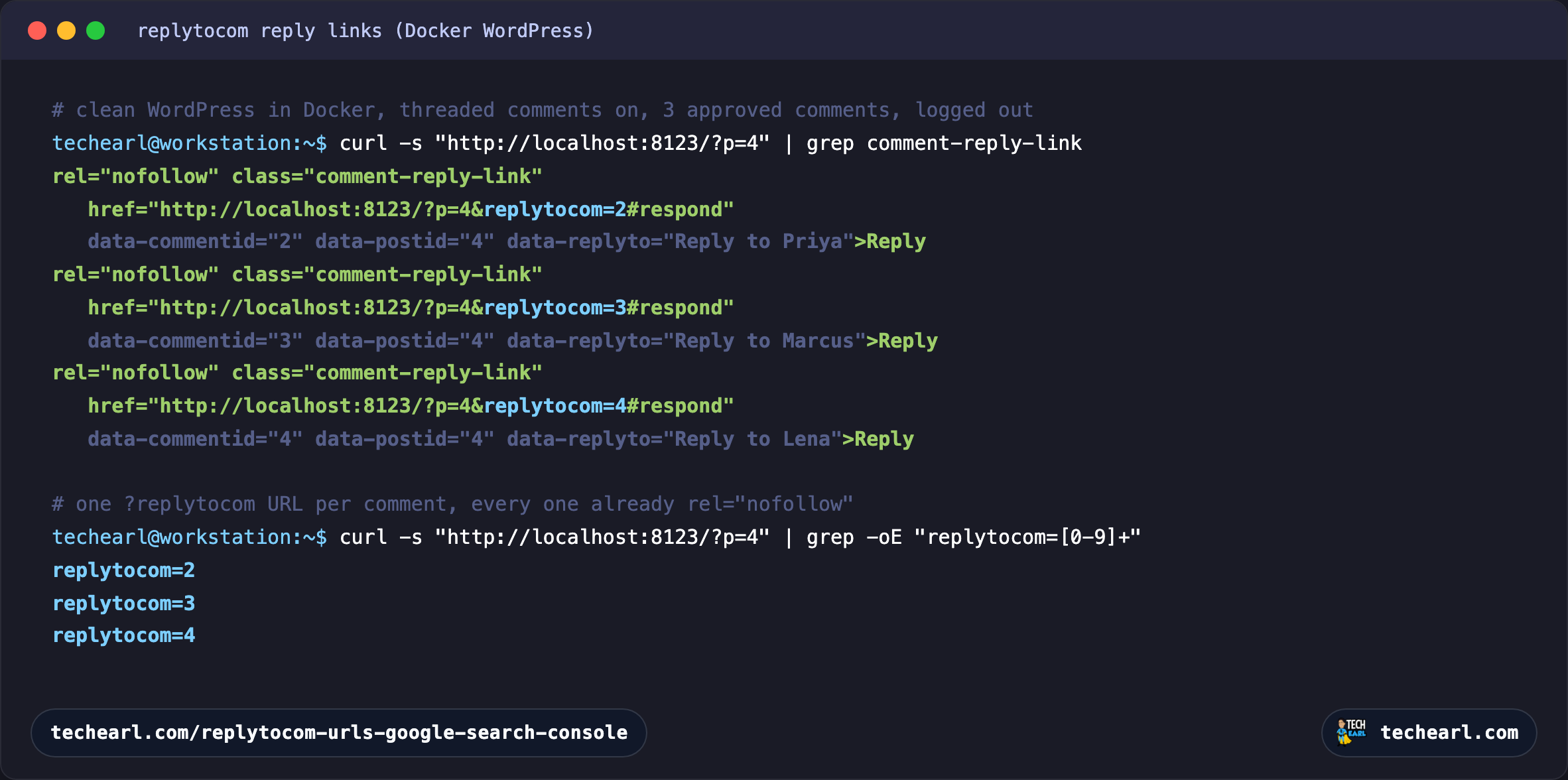Click the href line containing replytocom=3#respond

click(411, 308)
